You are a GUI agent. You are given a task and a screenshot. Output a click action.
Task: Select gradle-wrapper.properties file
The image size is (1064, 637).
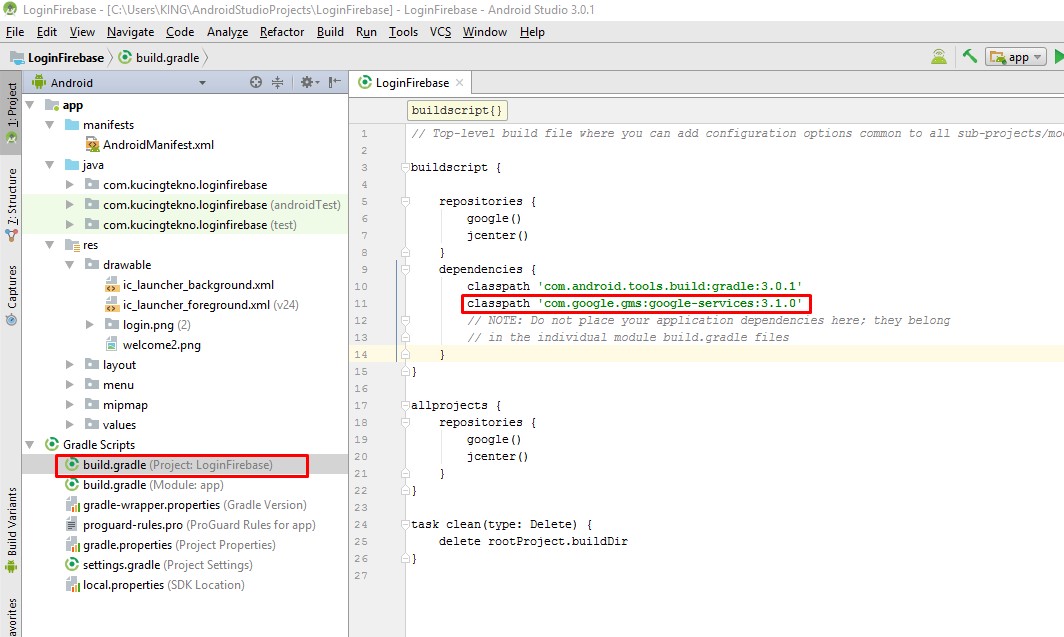187,505
